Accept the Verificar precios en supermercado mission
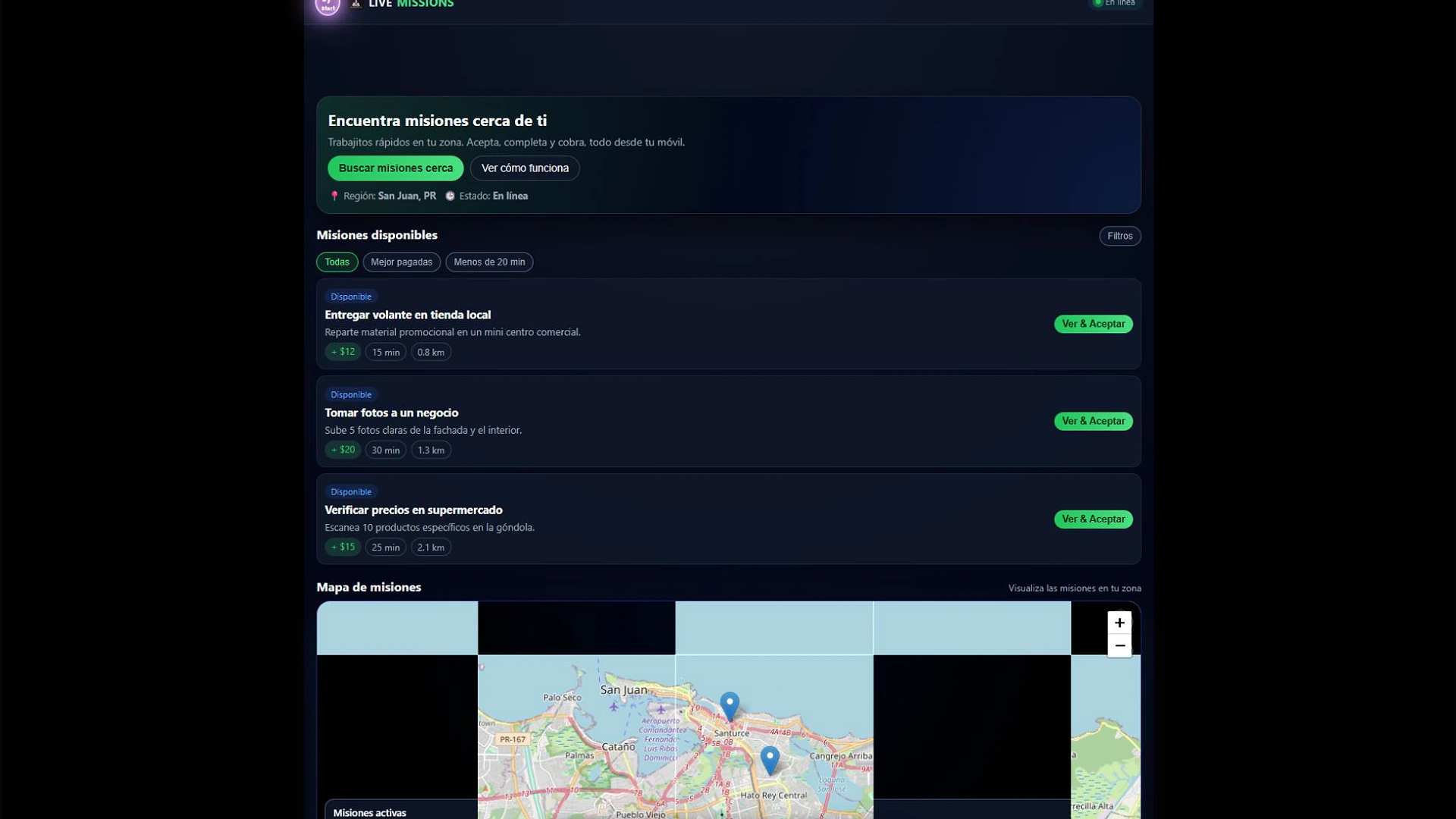The width and height of the screenshot is (1456, 819). pyautogui.click(x=1093, y=519)
